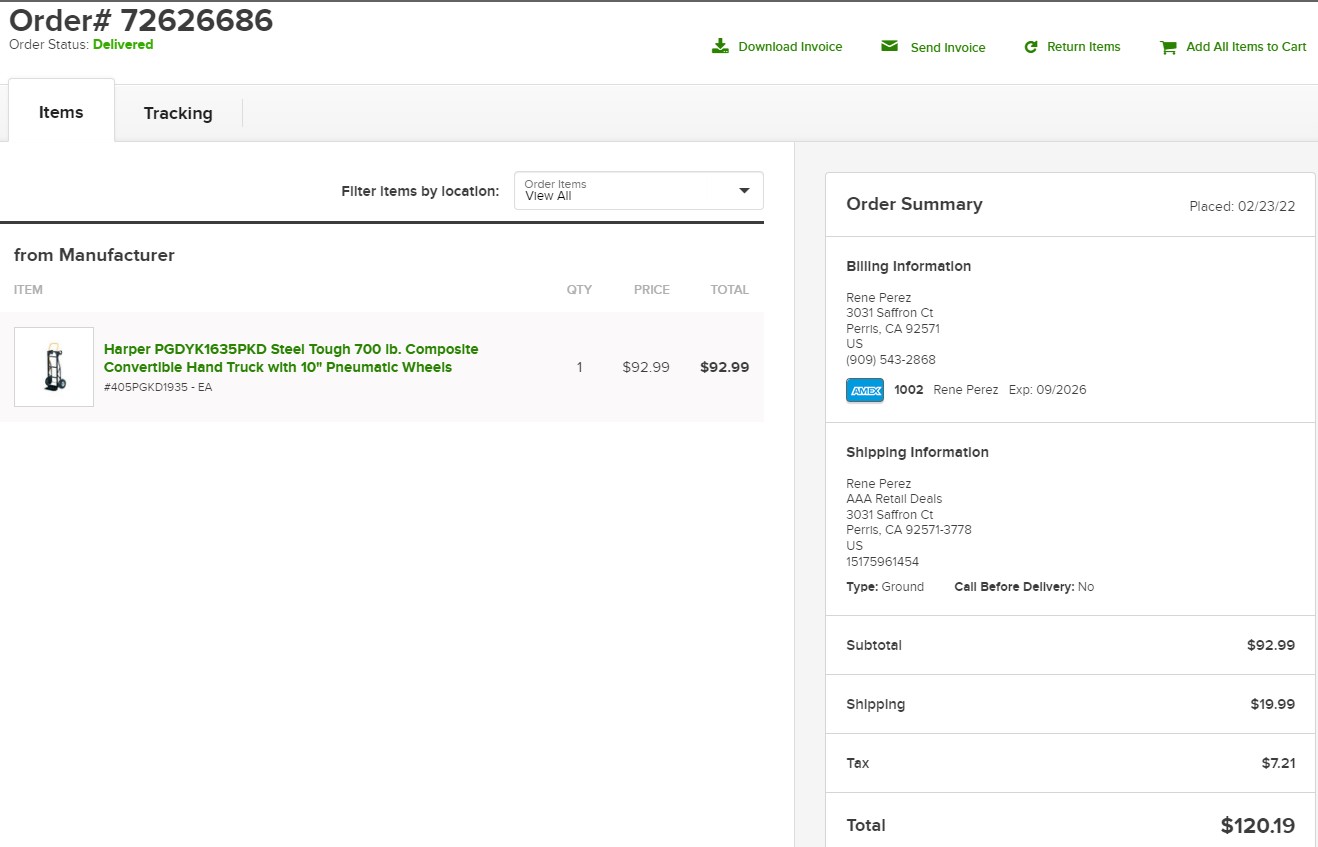Click the item unit price $92.99
This screenshot has height=847, width=1318.
pos(646,367)
